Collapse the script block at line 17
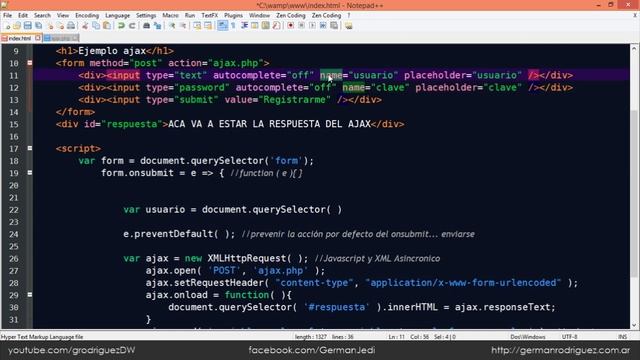The height and width of the screenshot is (360, 640). (x=30, y=148)
